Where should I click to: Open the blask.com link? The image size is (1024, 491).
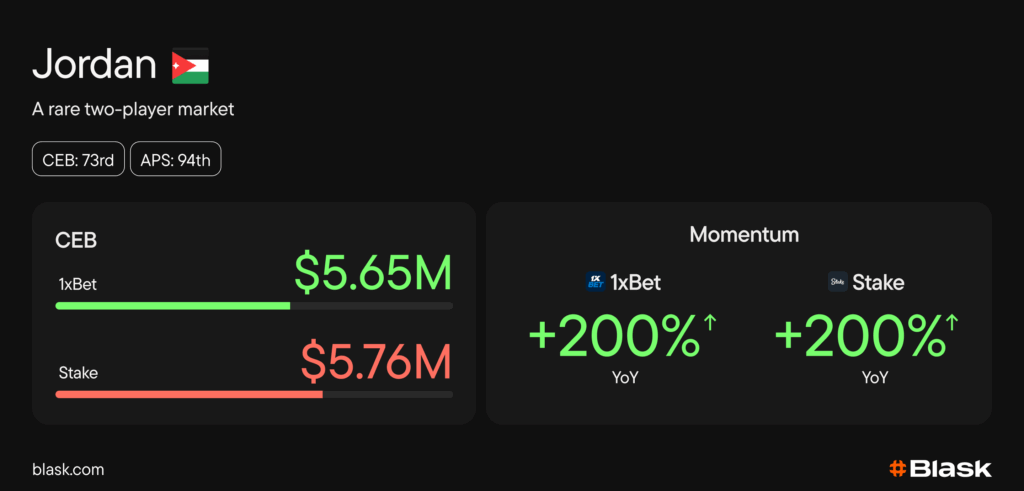[68, 469]
